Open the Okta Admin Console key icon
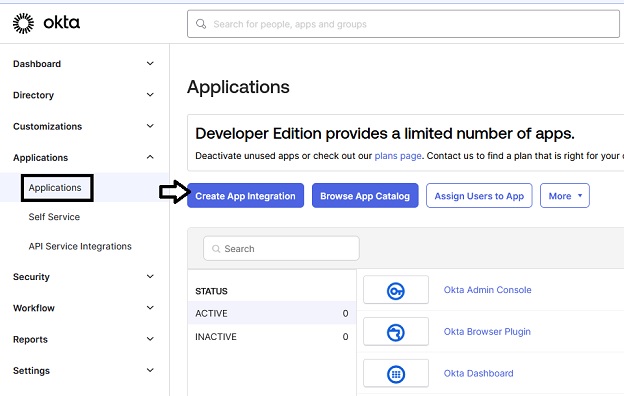The height and width of the screenshot is (396, 624). pyautogui.click(x=396, y=291)
